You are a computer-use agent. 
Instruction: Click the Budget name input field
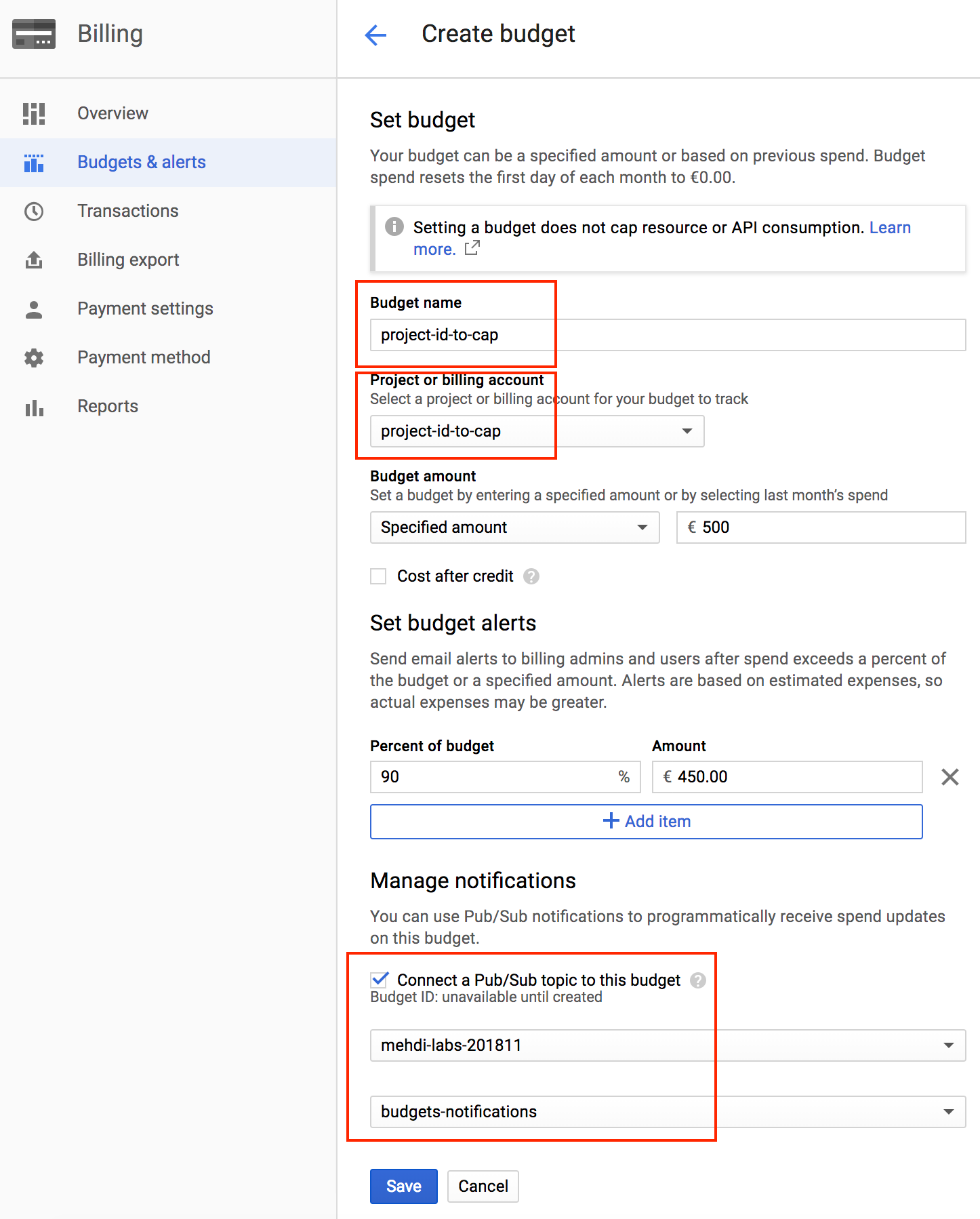pyautogui.click(x=667, y=335)
